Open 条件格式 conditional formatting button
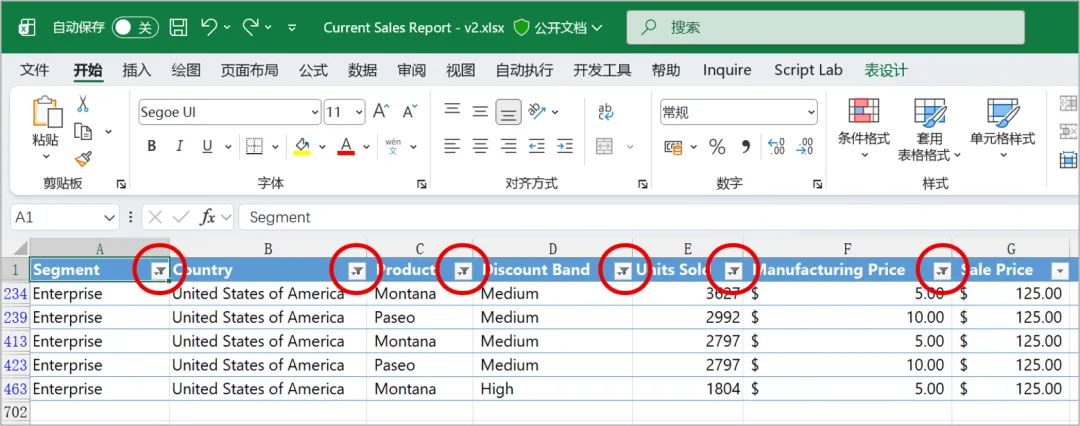The image size is (1080, 426). click(x=864, y=128)
